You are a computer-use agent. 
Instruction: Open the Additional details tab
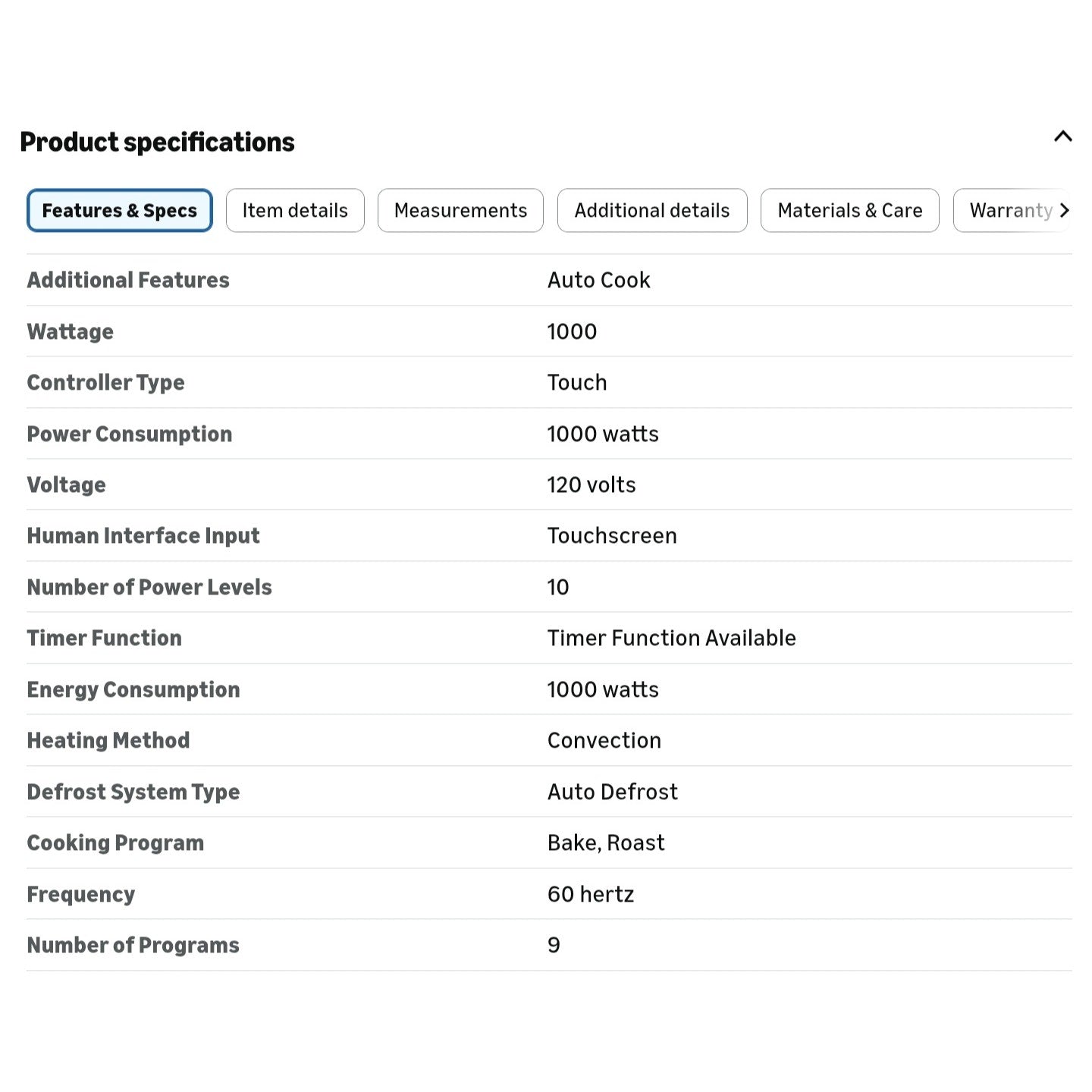point(652,210)
